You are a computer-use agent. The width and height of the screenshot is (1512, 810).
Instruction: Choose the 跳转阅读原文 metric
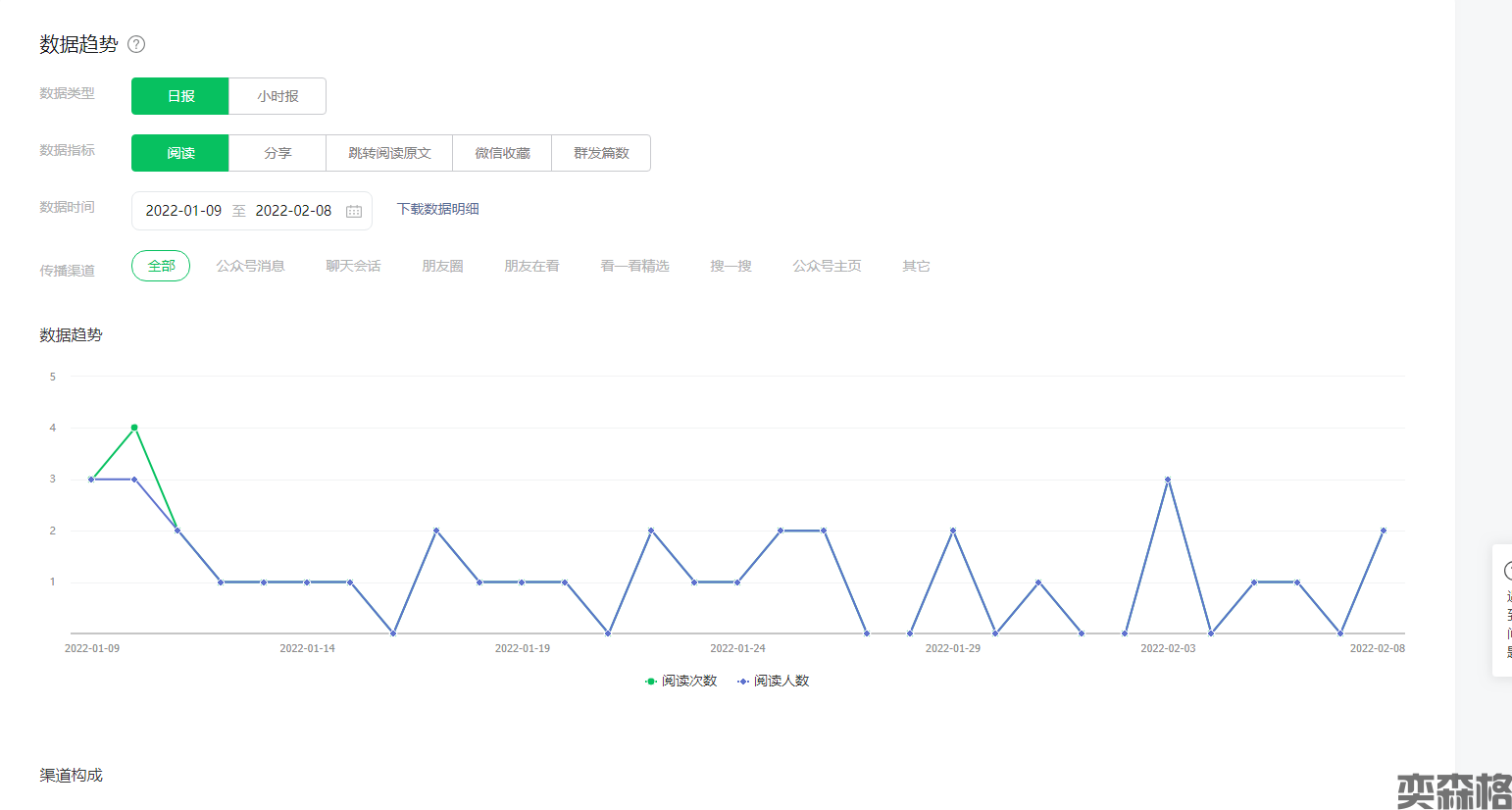pos(389,153)
